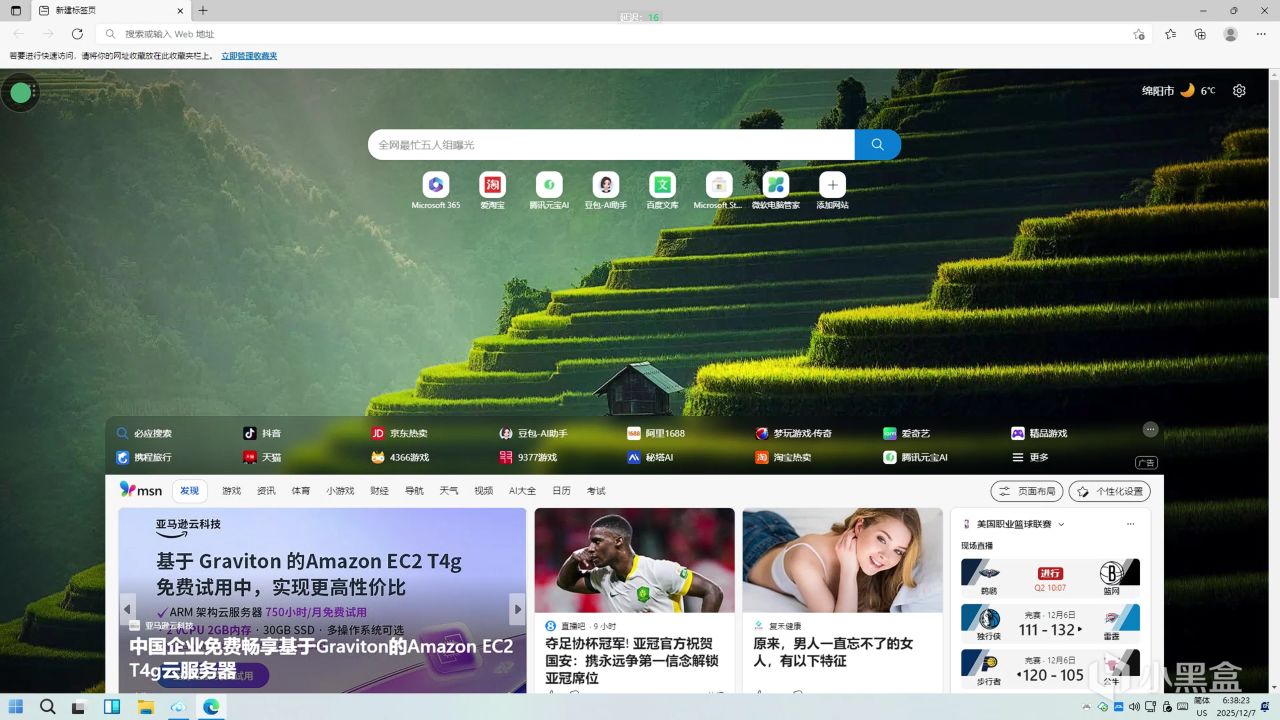Screen dimensions: 1280x720
Task: Open the 亚冠官方祝贺国安 news card image
Action: [x=634, y=560]
